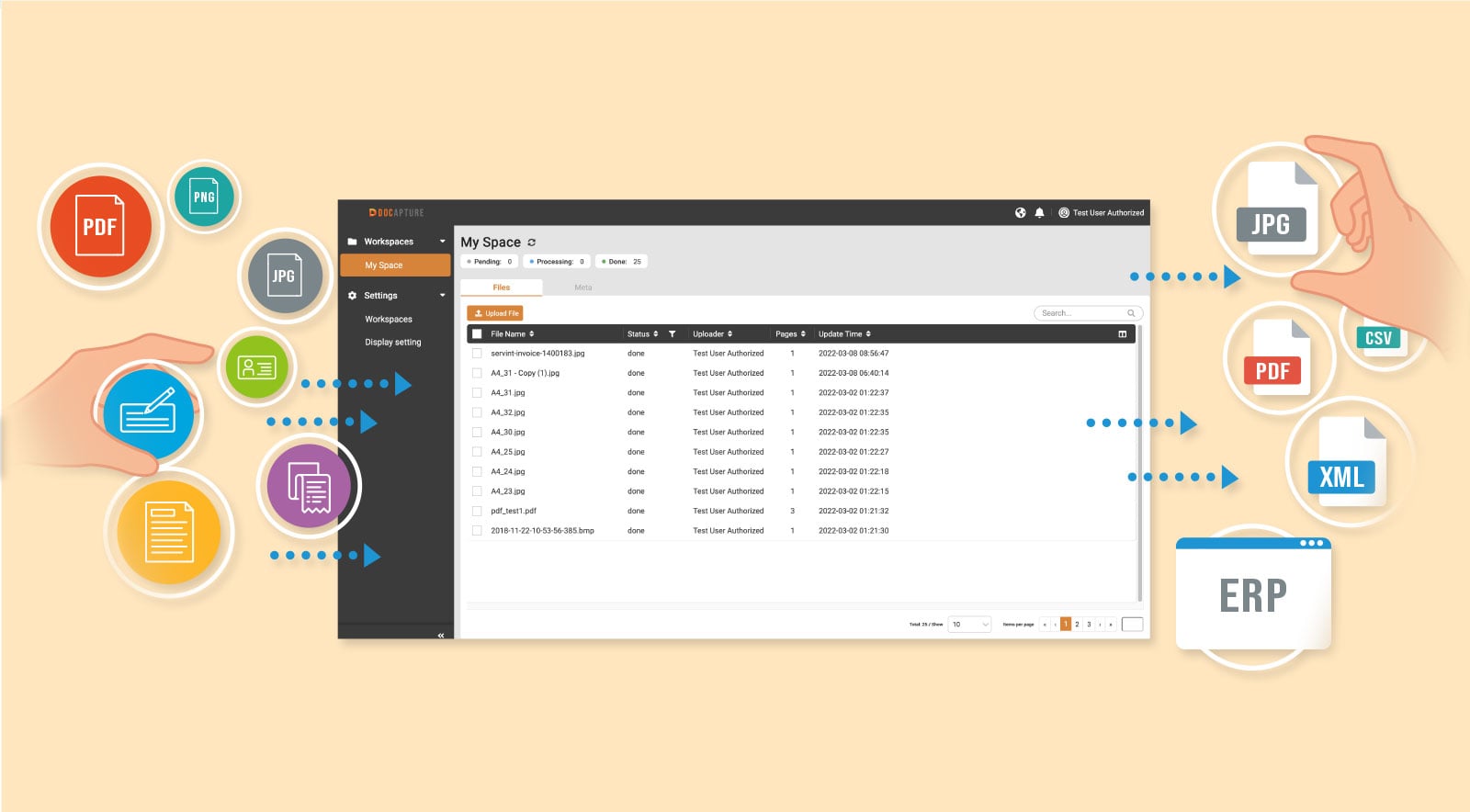
Task: Toggle the select-all checkbox in table header
Action: click(477, 334)
